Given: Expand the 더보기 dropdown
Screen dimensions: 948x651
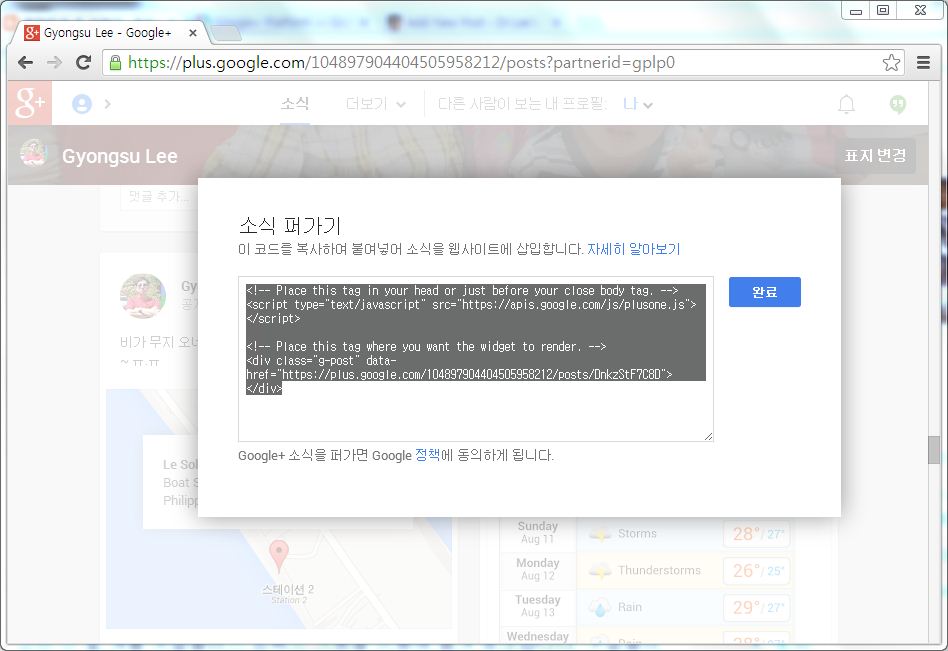Looking at the screenshot, I should pos(375,104).
